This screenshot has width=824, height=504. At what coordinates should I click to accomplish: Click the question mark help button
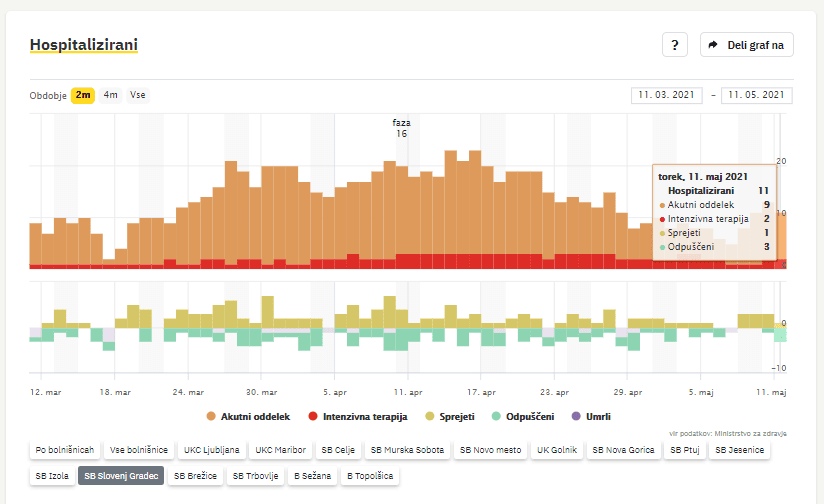click(x=674, y=45)
